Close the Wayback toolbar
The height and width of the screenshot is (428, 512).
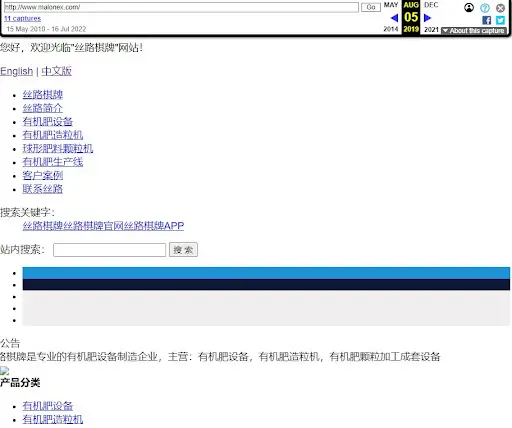500,8
